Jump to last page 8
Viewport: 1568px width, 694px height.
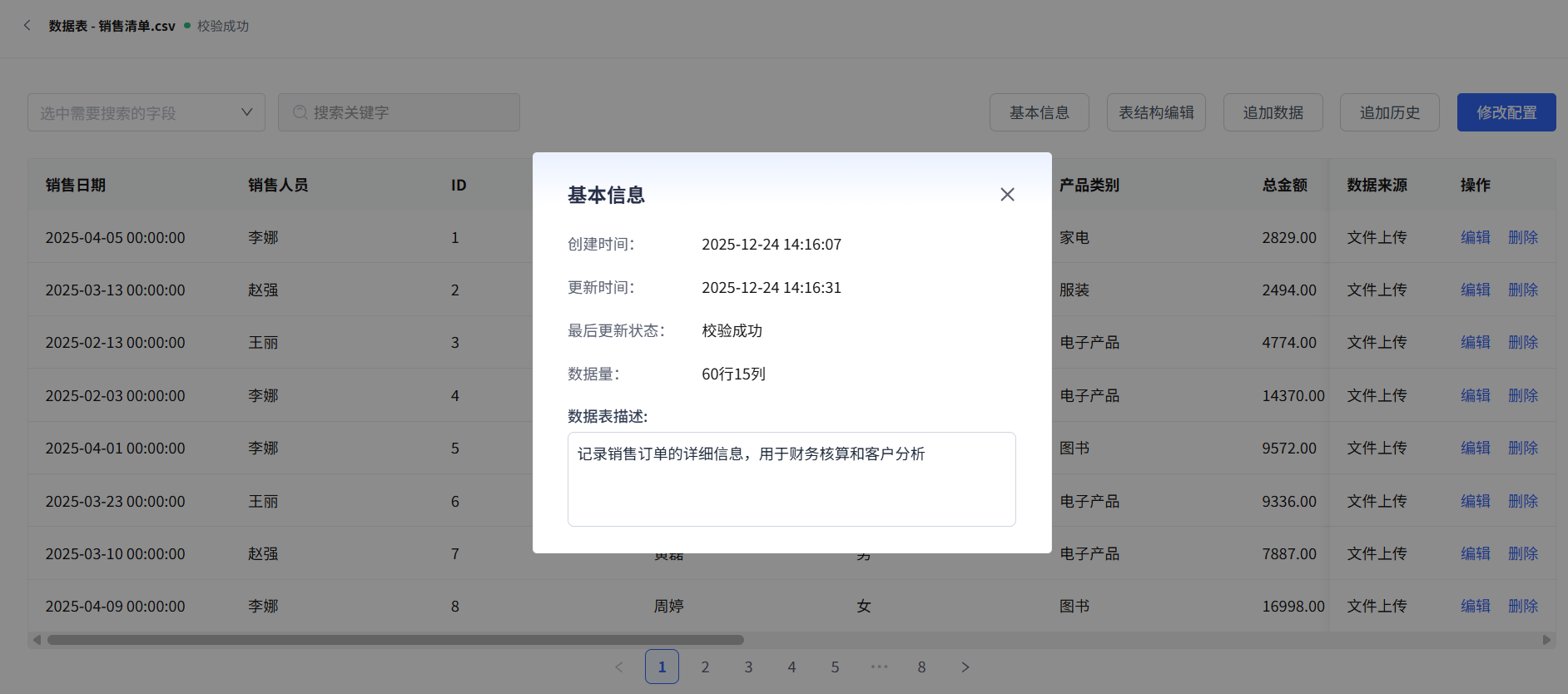[921, 667]
